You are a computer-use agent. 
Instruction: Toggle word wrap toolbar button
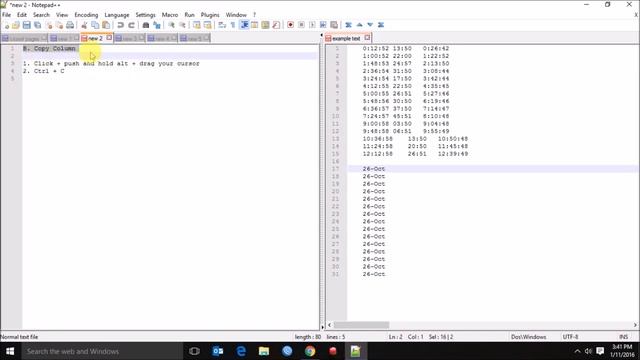(222, 25)
